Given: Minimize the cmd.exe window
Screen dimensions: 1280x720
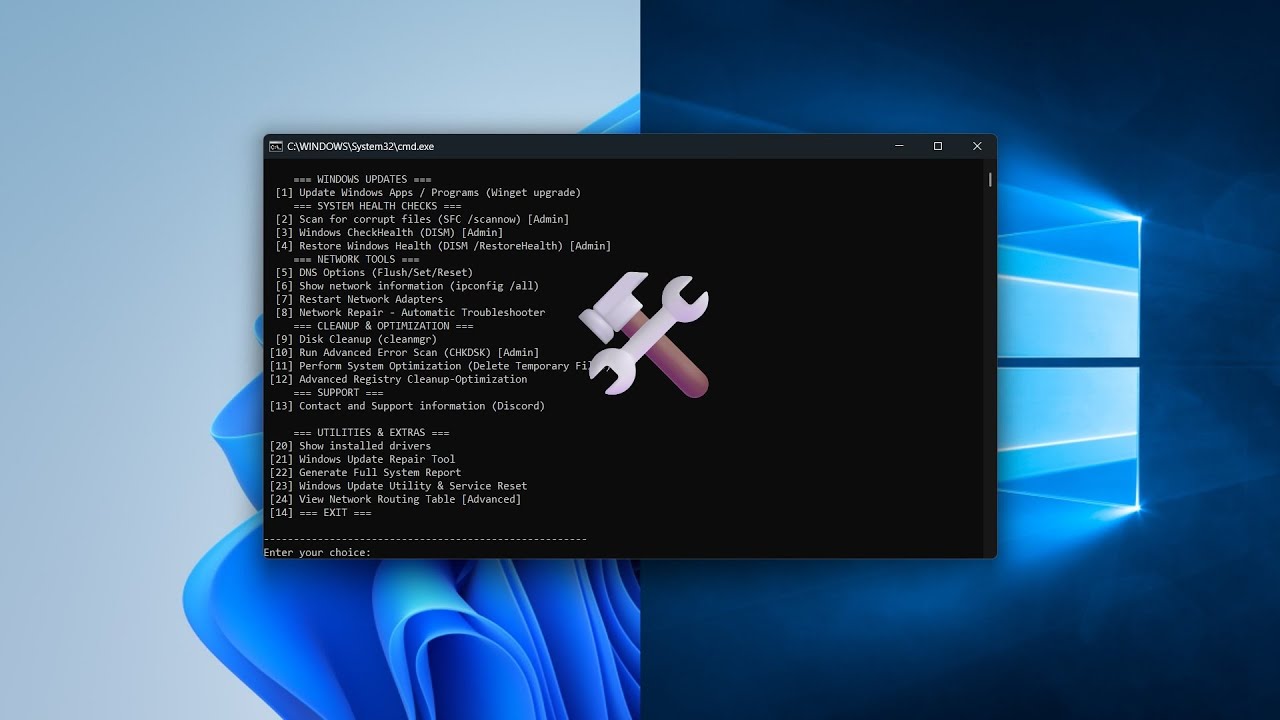Looking at the screenshot, I should pyautogui.click(x=898, y=146).
